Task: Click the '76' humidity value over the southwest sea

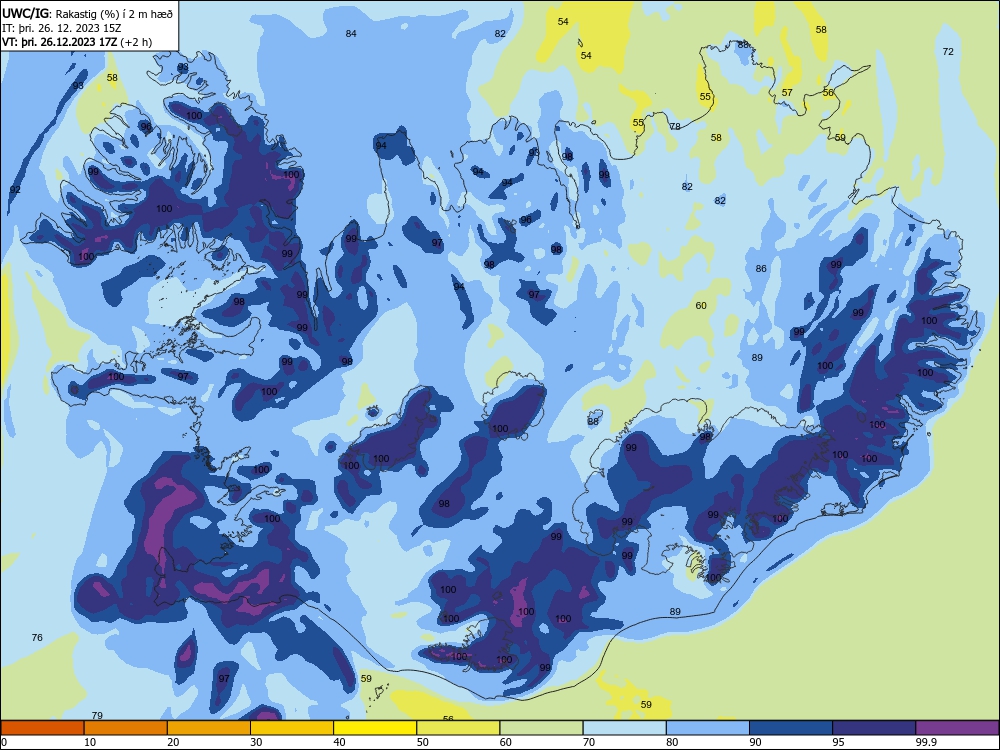Action: [x=37, y=637]
